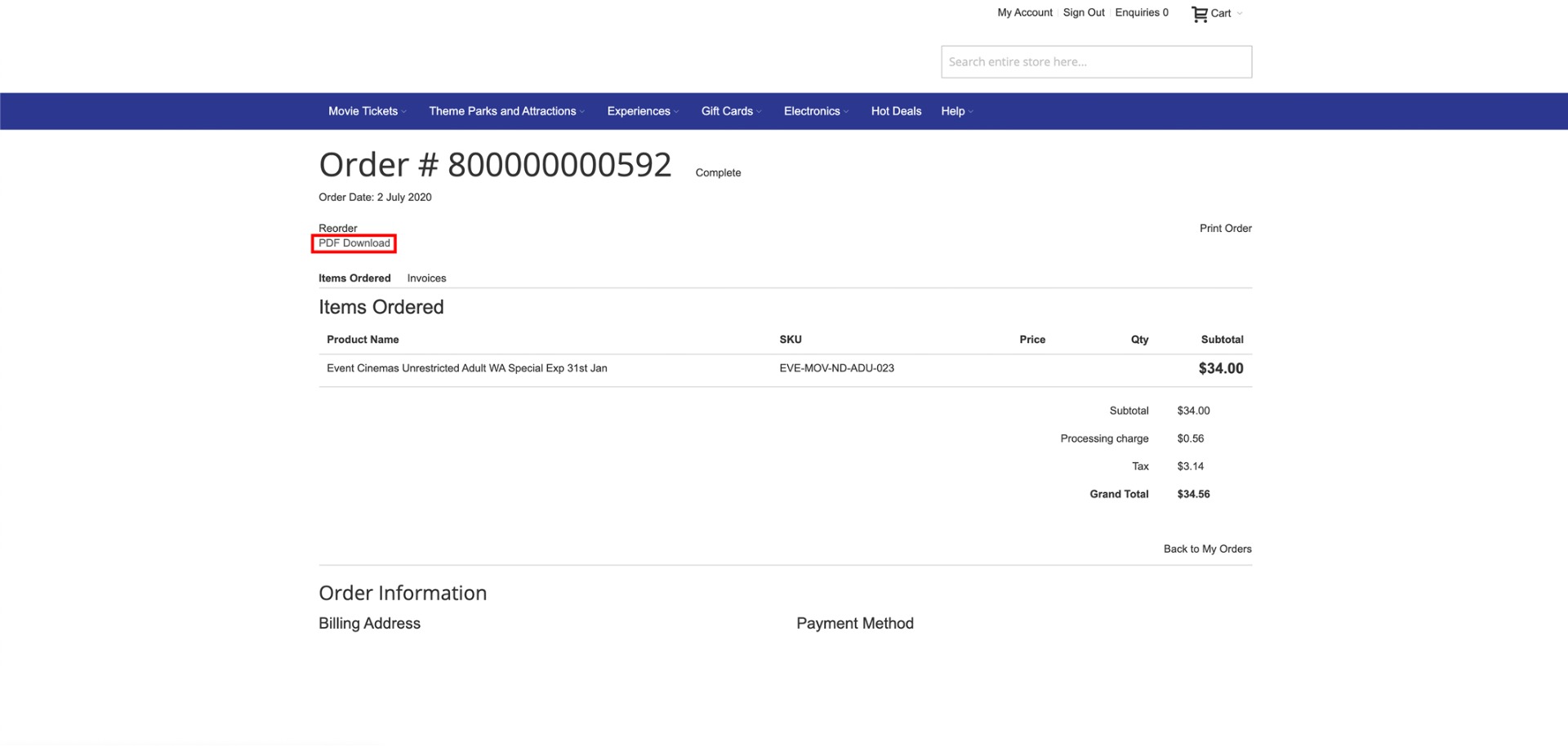The image size is (1568, 747).
Task: Download the order as PDF
Action: (354, 243)
